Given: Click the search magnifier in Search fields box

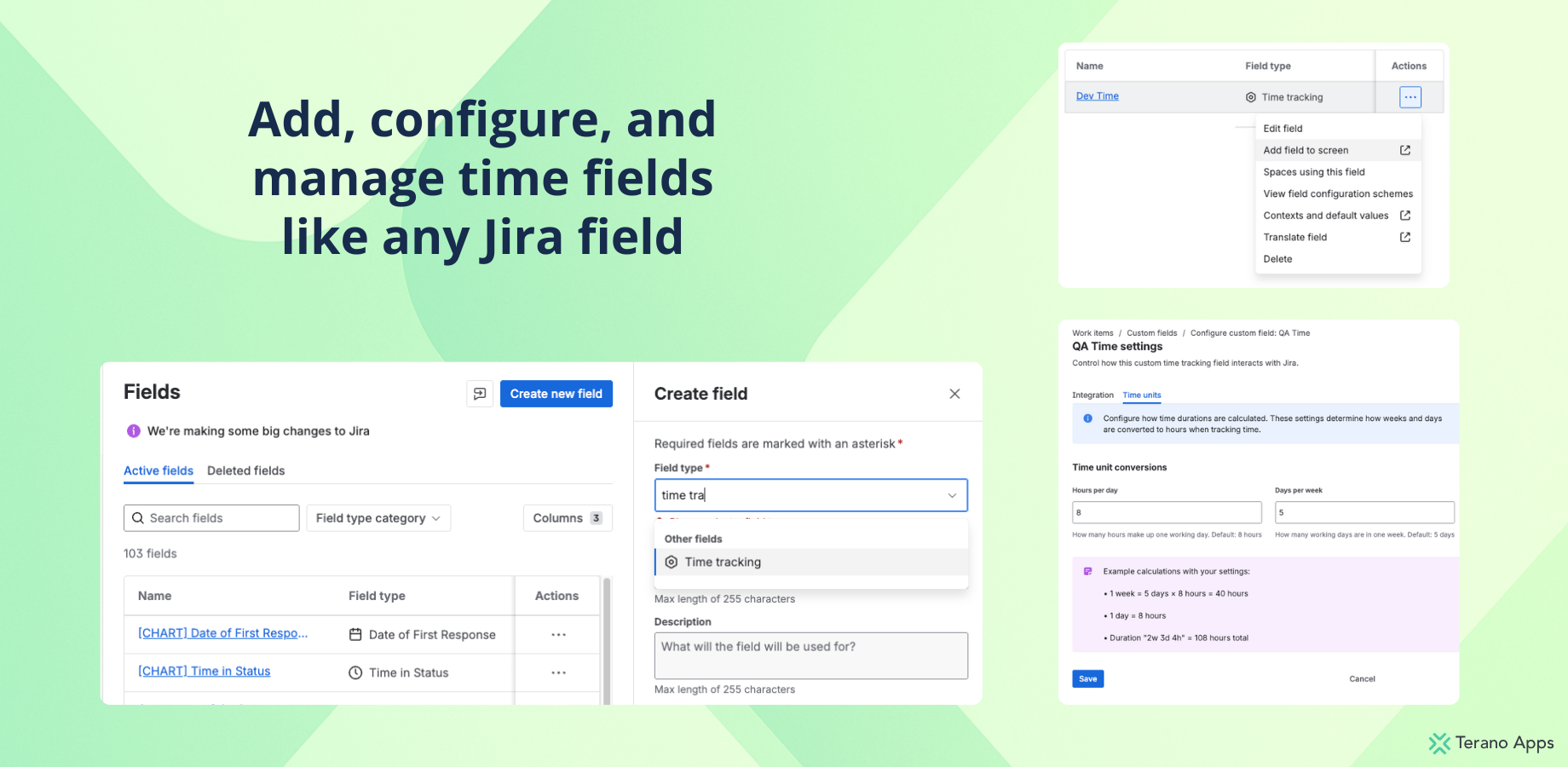Looking at the screenshot, I should [x=139, y=517].
